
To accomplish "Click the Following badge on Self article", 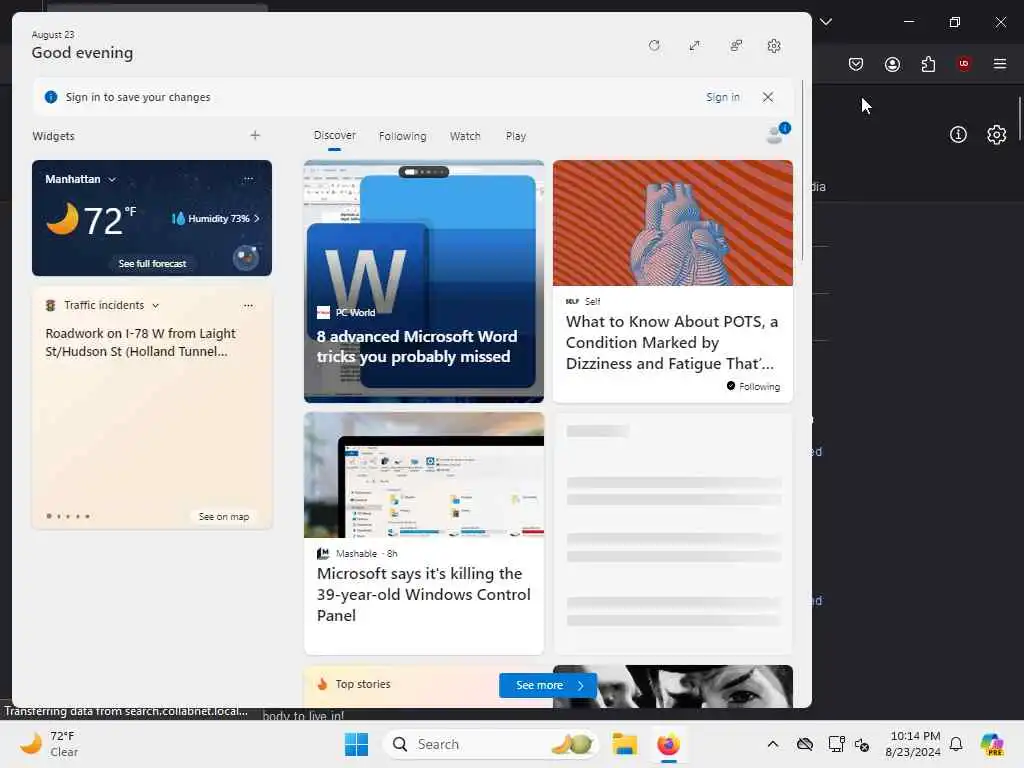I will [753, 386].
